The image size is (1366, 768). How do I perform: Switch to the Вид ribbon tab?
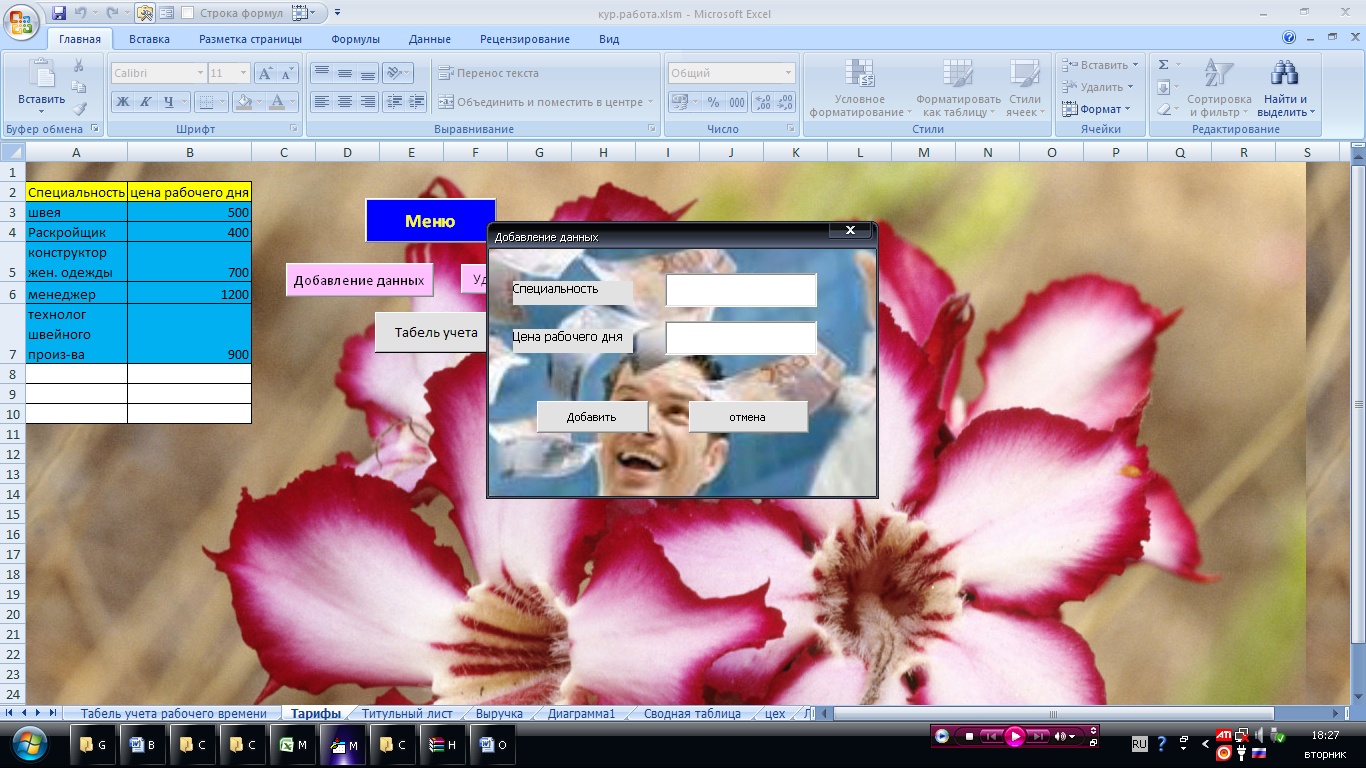pos(609,39)
